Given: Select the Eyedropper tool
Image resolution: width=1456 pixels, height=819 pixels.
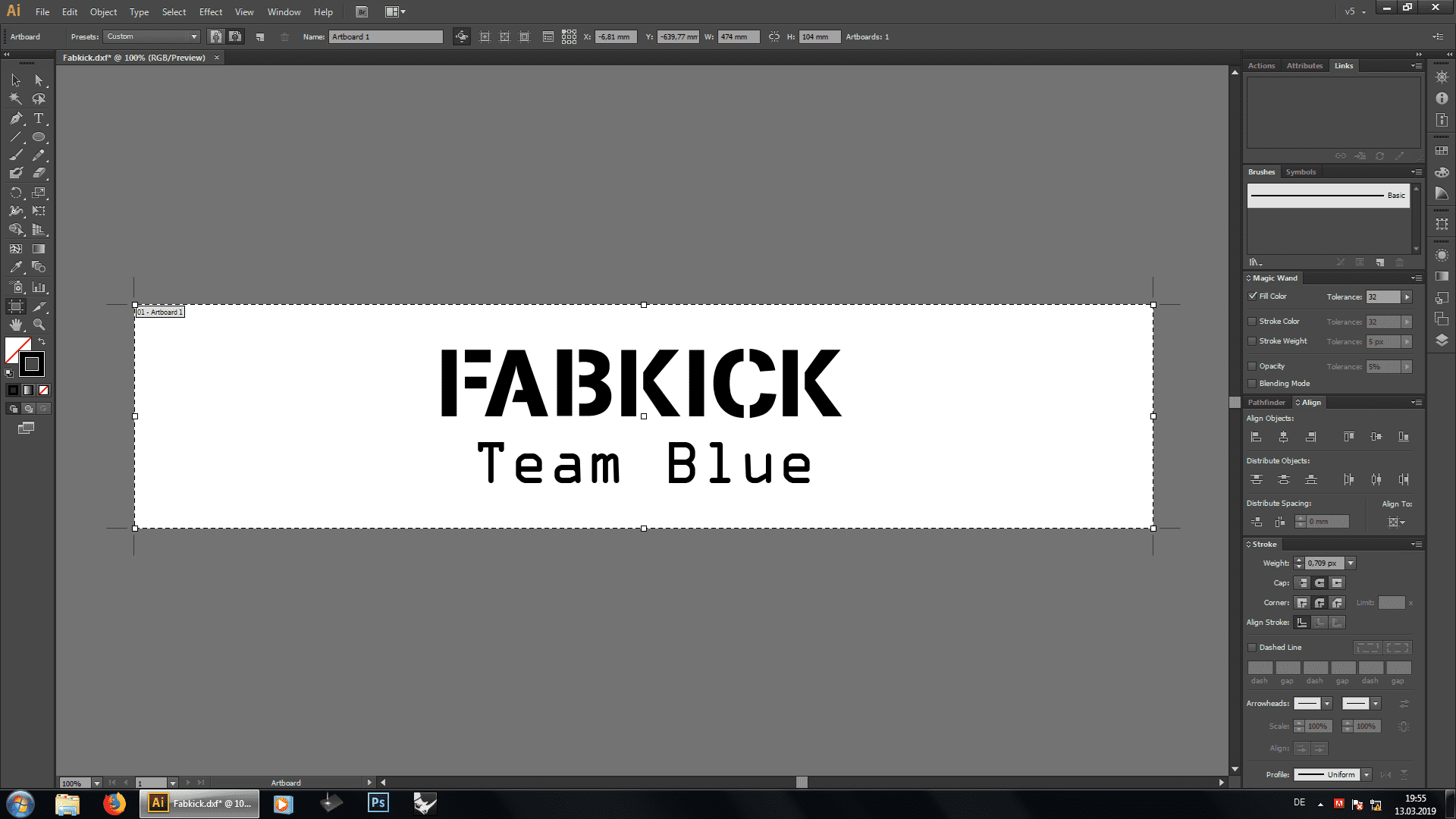Looking at the screenshot, I should point(16,267).
